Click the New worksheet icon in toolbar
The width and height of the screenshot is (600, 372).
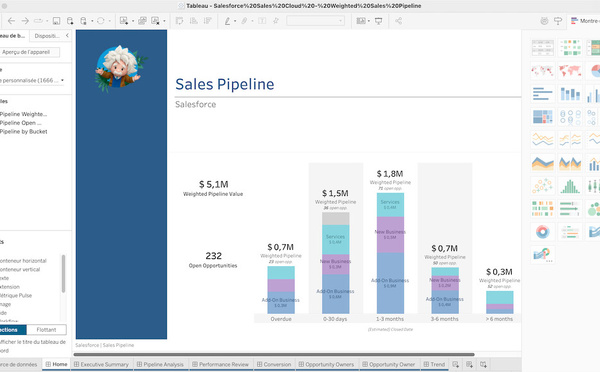click(124, 21)
